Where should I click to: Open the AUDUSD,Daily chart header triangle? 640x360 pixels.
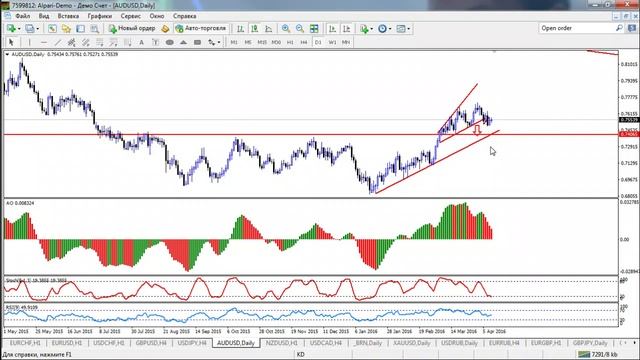pos(7,54)
